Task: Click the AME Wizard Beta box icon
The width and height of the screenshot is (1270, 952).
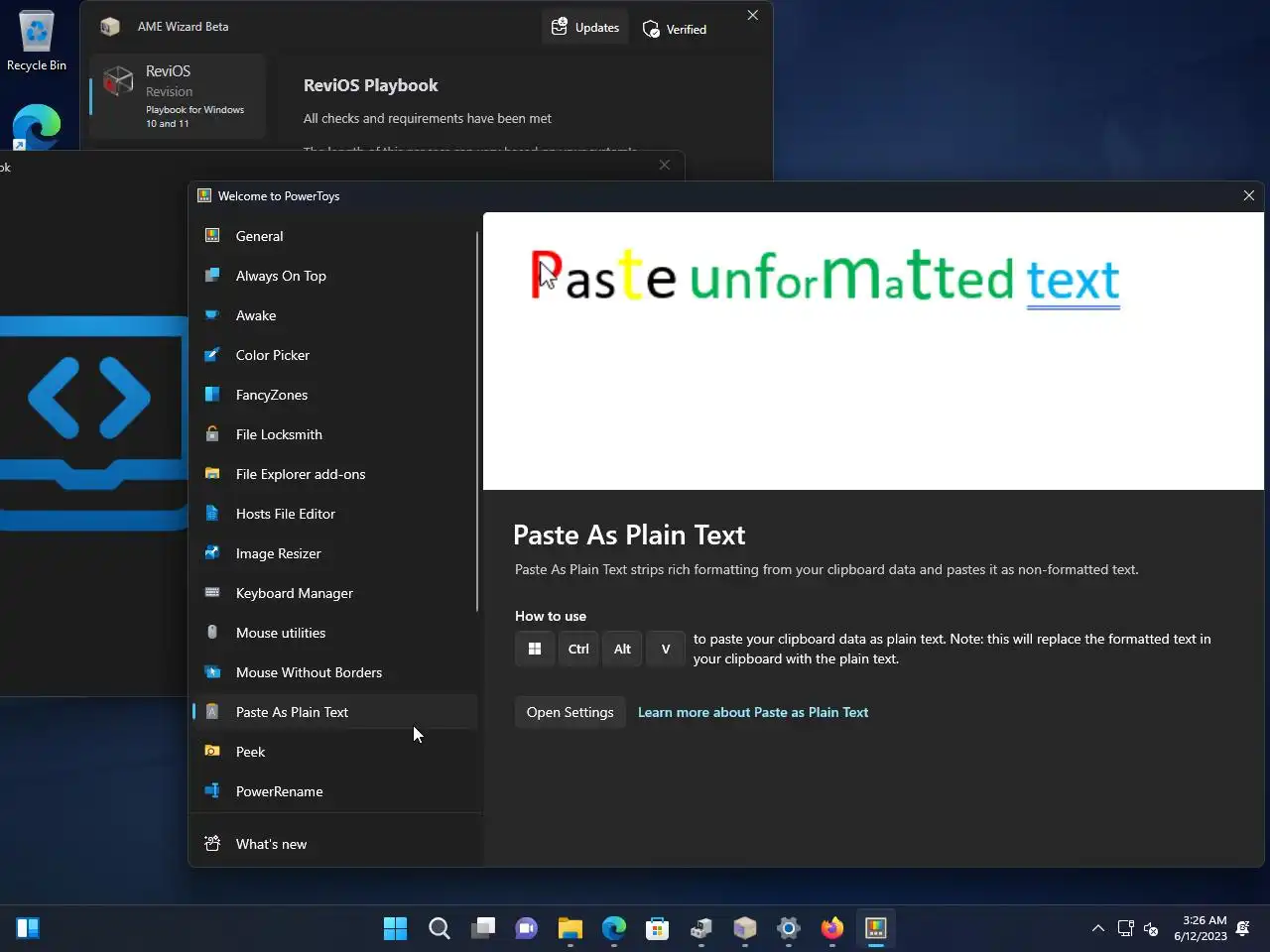Action: point(110,27)
